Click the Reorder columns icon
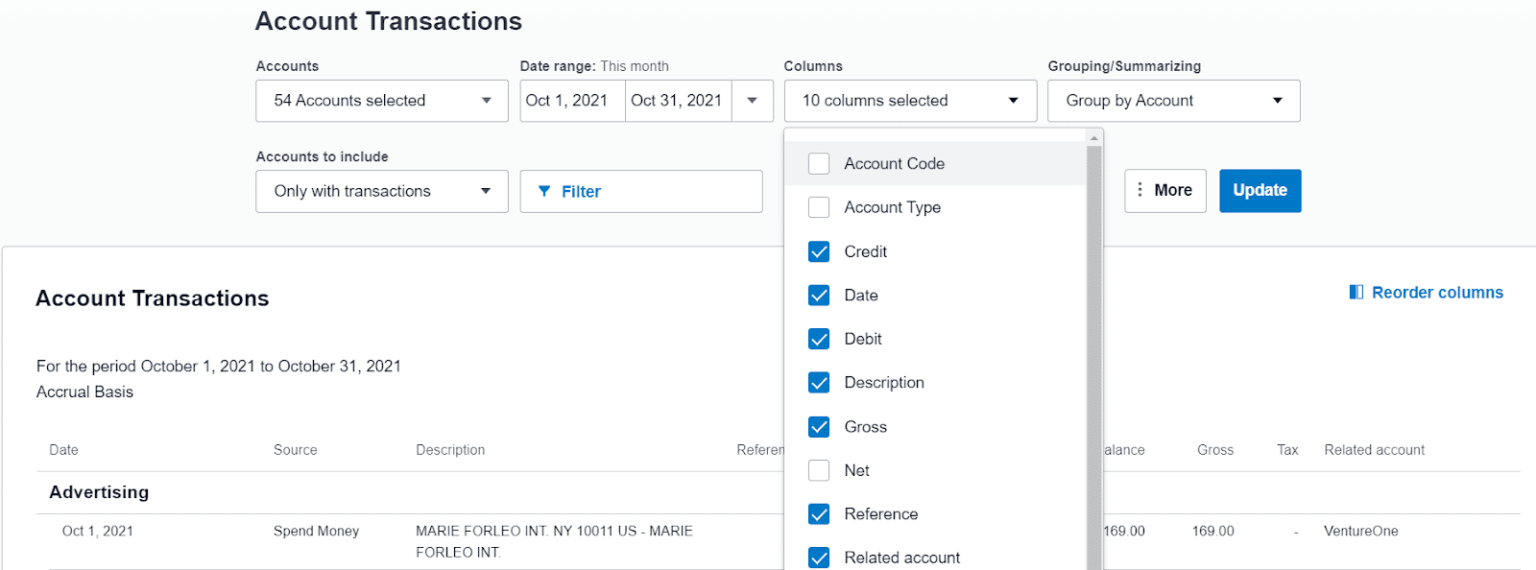The width and height of the screenshot is (1536, 570). 1356,292
